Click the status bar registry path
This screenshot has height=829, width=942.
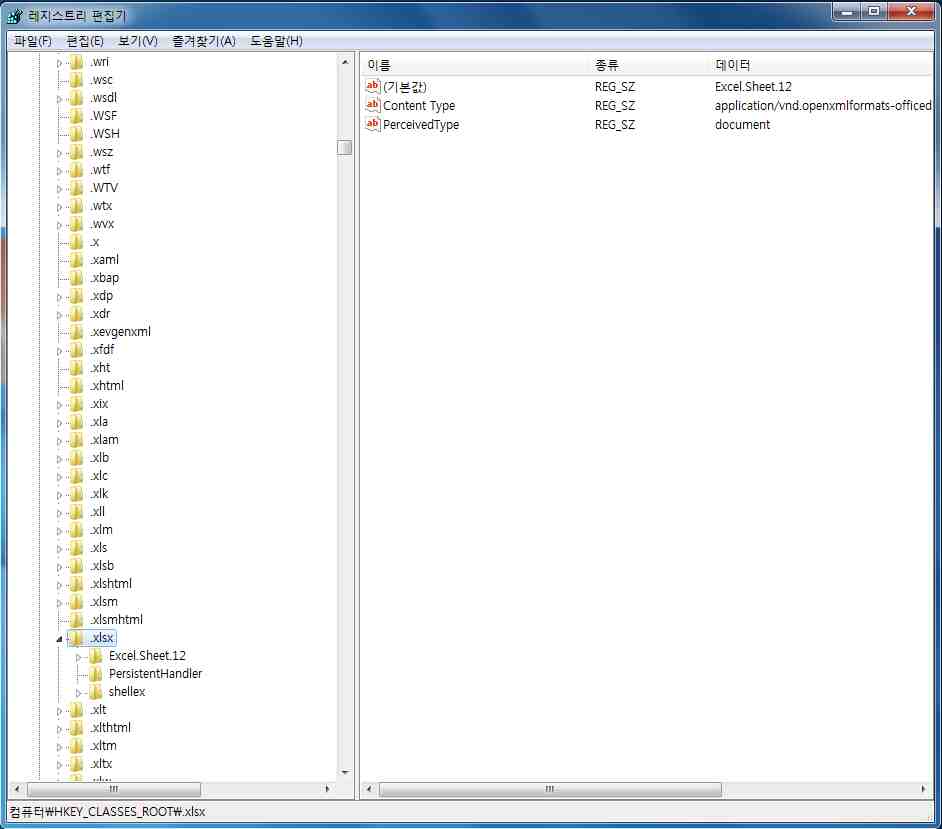click(108, 812)
